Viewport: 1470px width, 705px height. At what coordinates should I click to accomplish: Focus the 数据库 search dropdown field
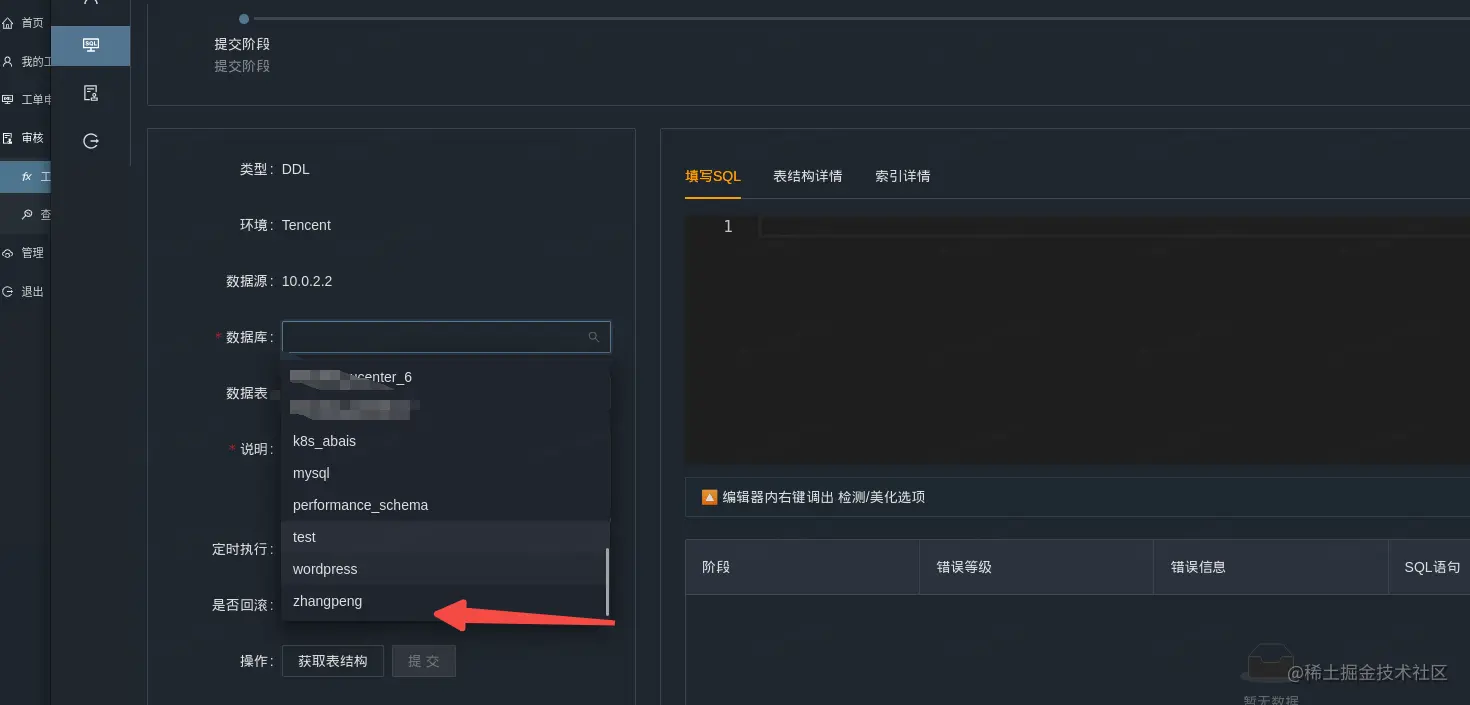(x=446, y=337)
